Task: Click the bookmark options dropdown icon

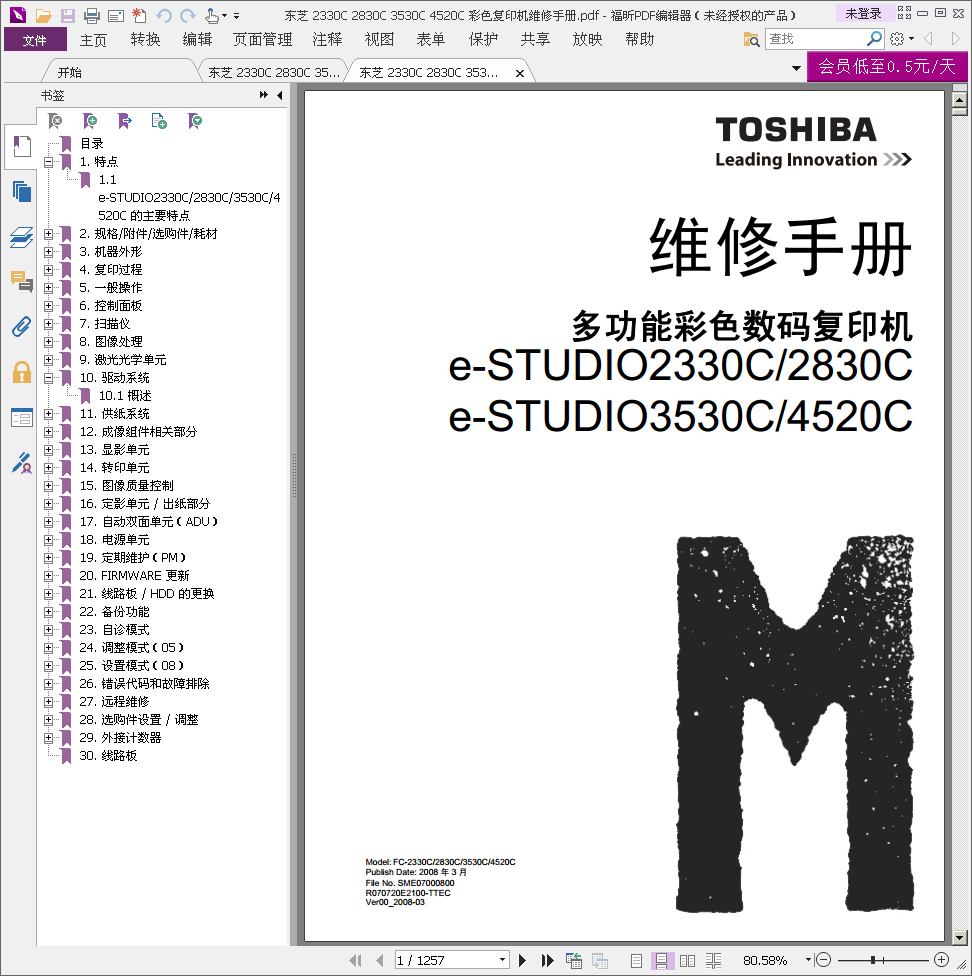Action: (x=195, y=121)
